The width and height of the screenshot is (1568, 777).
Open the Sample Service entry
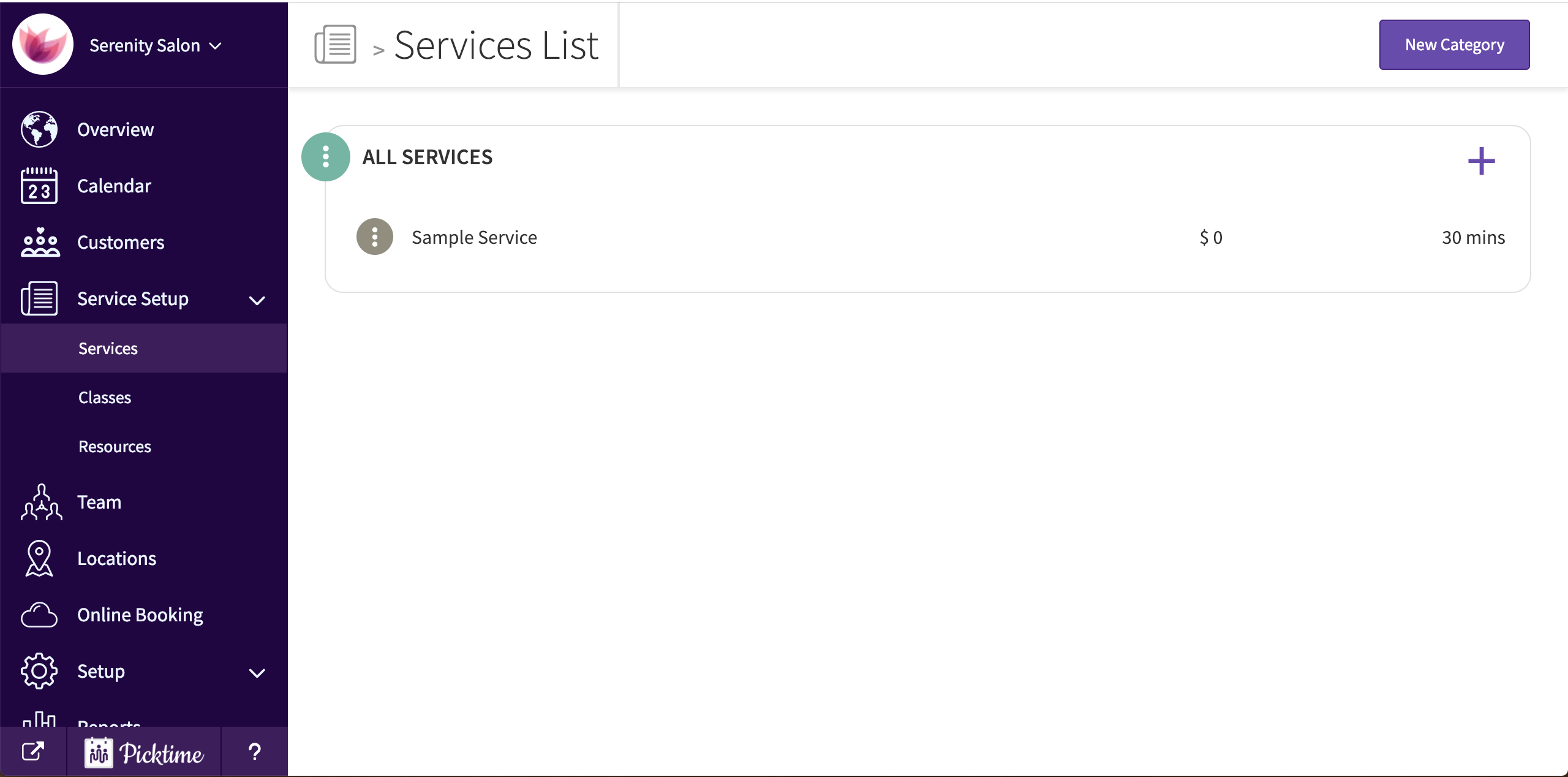pyautogui.click(x=474, y=237)
